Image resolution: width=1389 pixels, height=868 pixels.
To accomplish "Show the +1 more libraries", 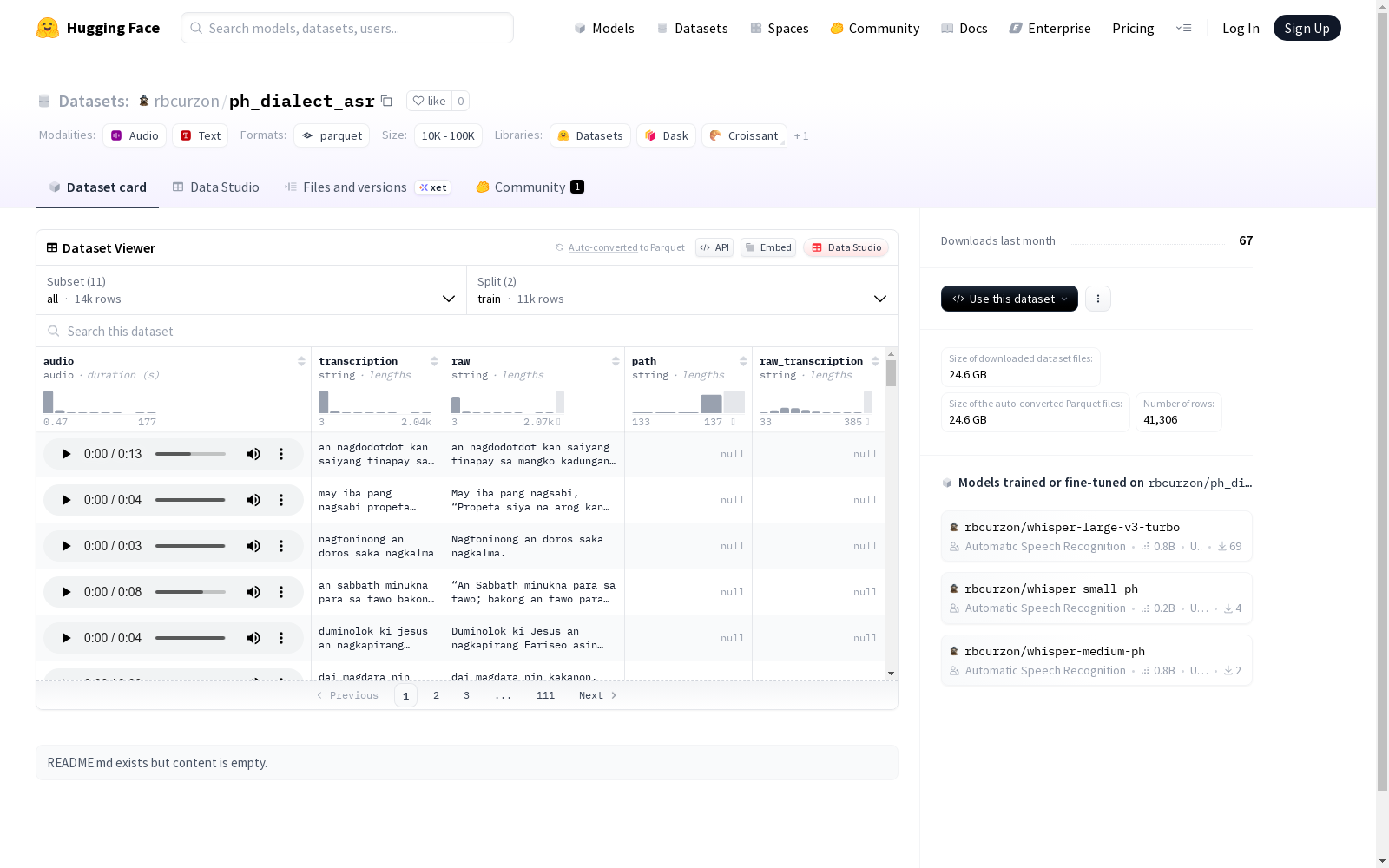I will pos(801,135).
